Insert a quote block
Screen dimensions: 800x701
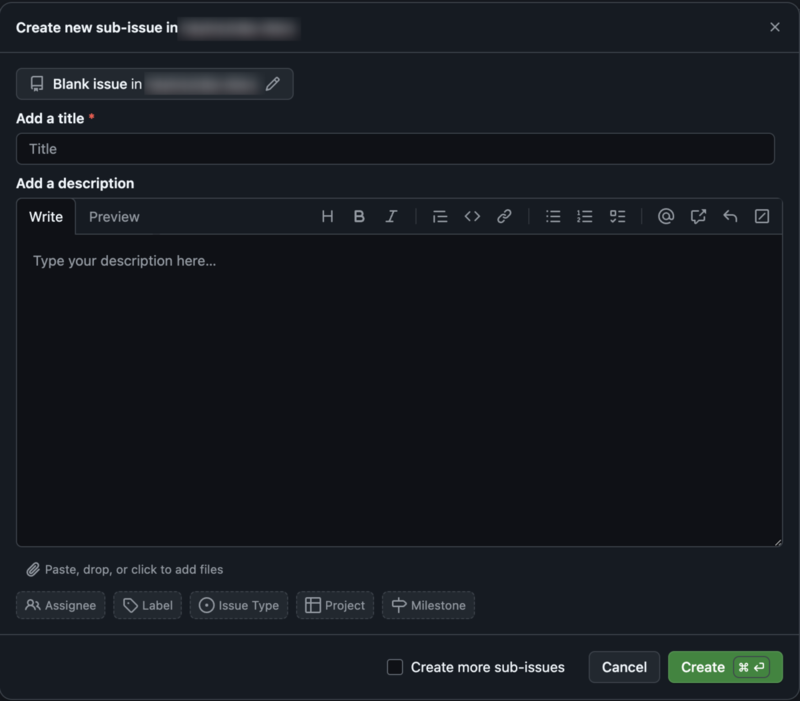pyautogui.click(x=439, y=216)
